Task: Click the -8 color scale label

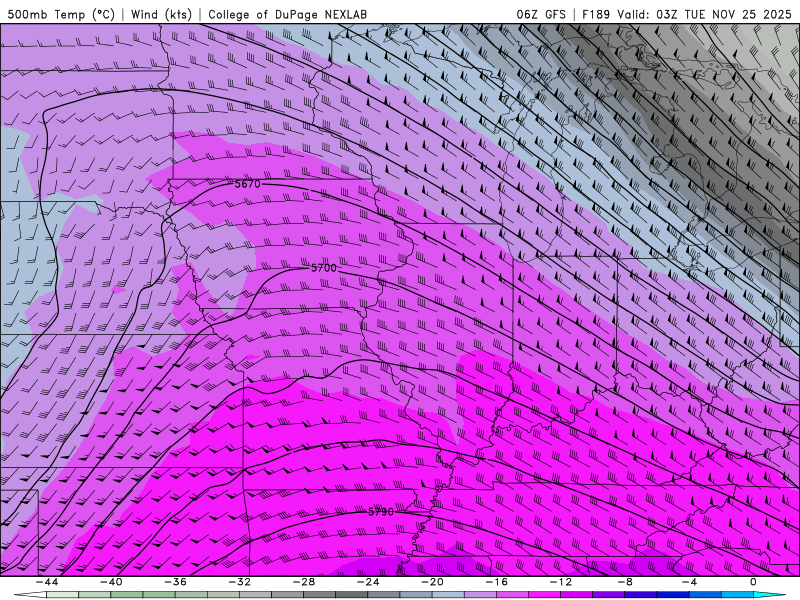Action: [625, 582]
